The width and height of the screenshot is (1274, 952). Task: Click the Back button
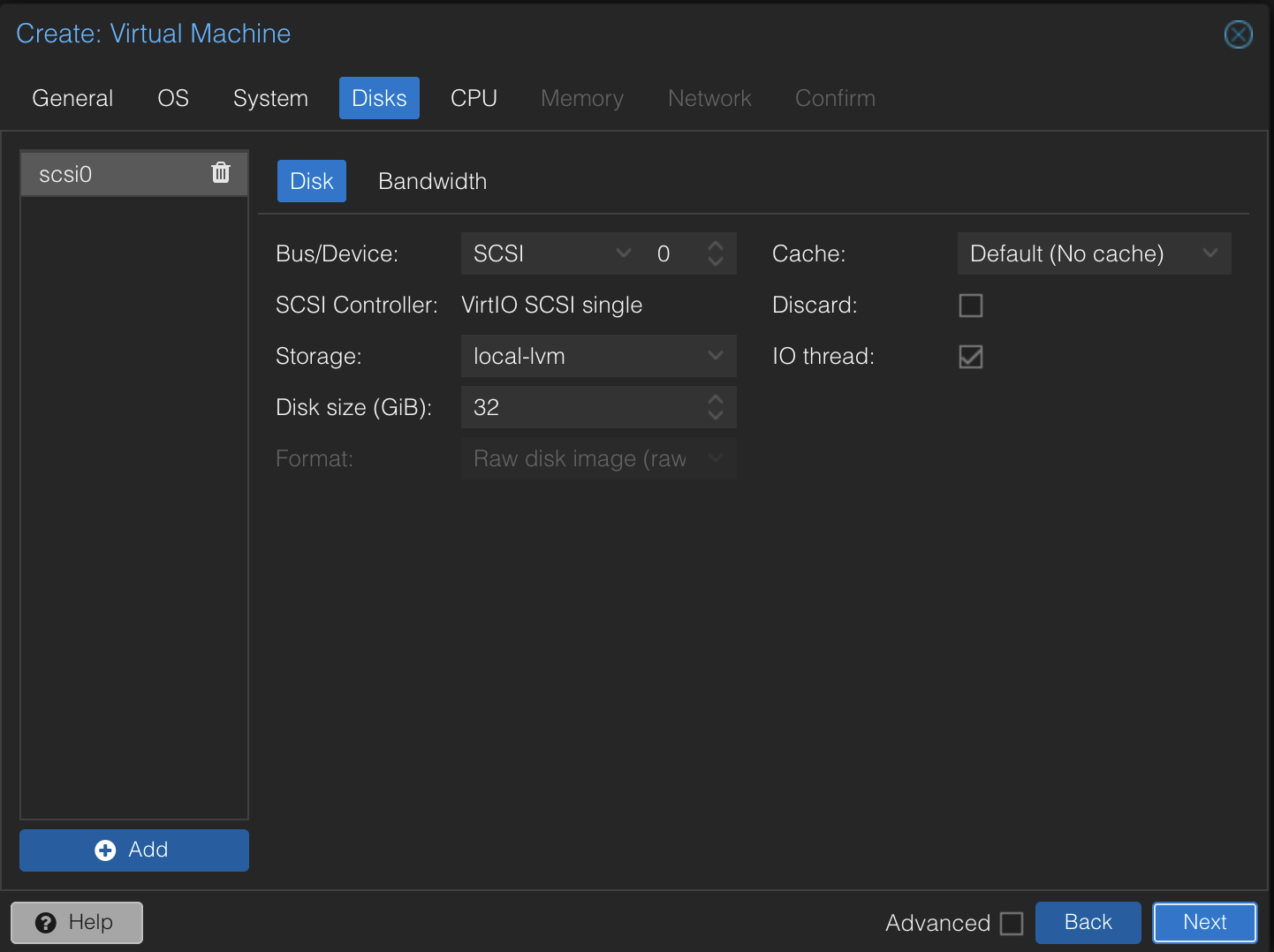[1088, 922]
